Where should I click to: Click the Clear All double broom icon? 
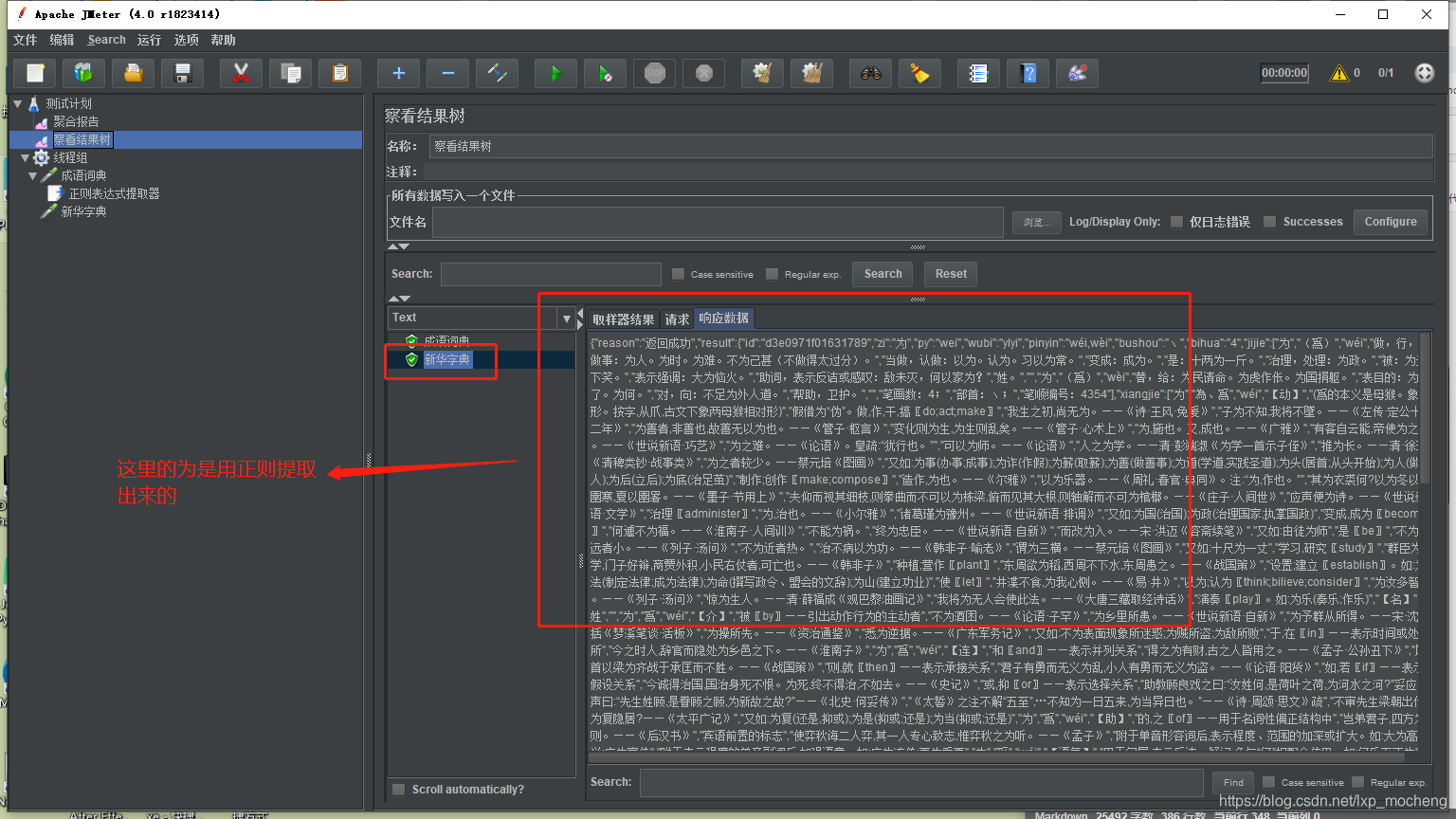[x=811, y=73]
